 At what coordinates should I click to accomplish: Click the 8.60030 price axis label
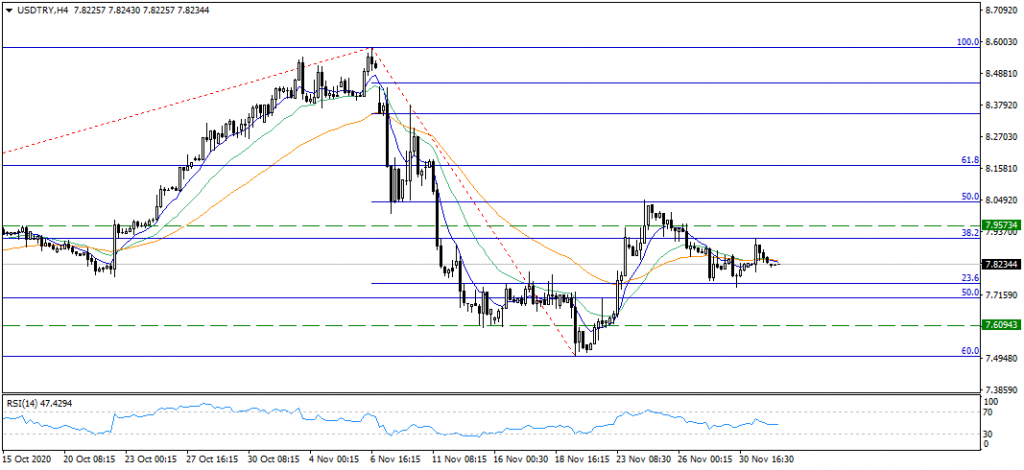tap(1000, 42)
